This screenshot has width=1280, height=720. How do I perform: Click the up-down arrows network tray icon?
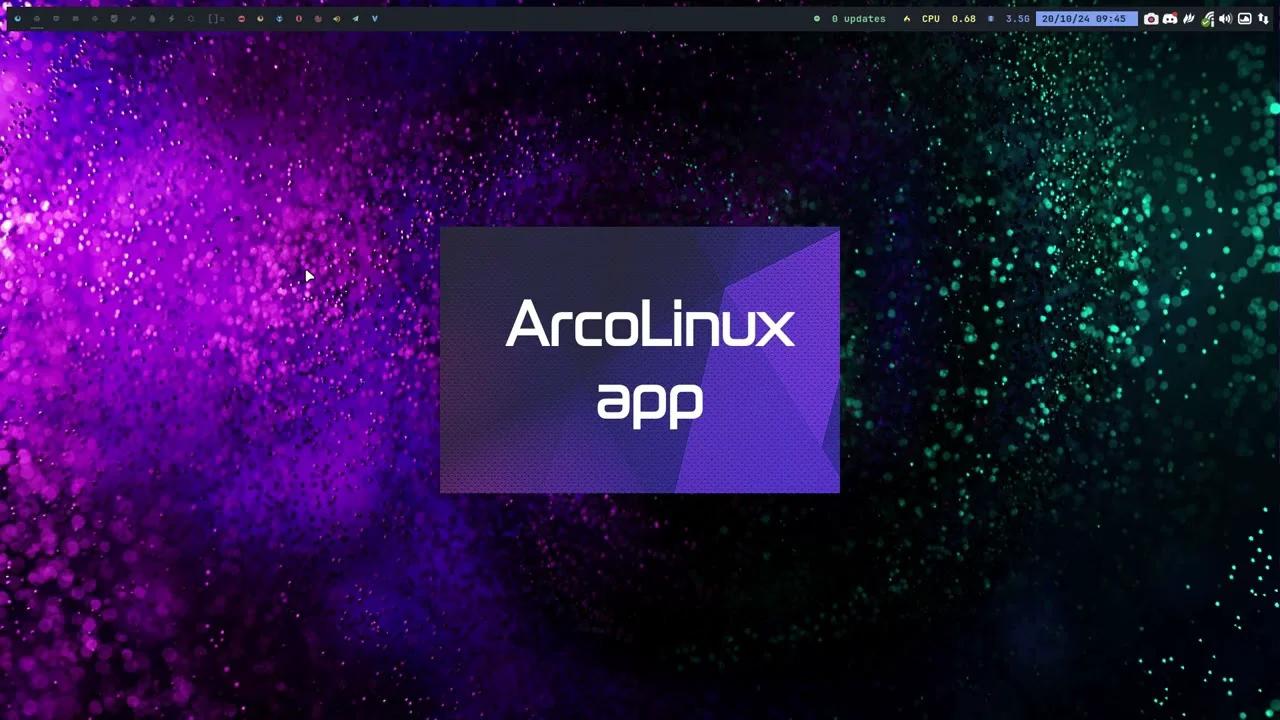pos(1264,19)
